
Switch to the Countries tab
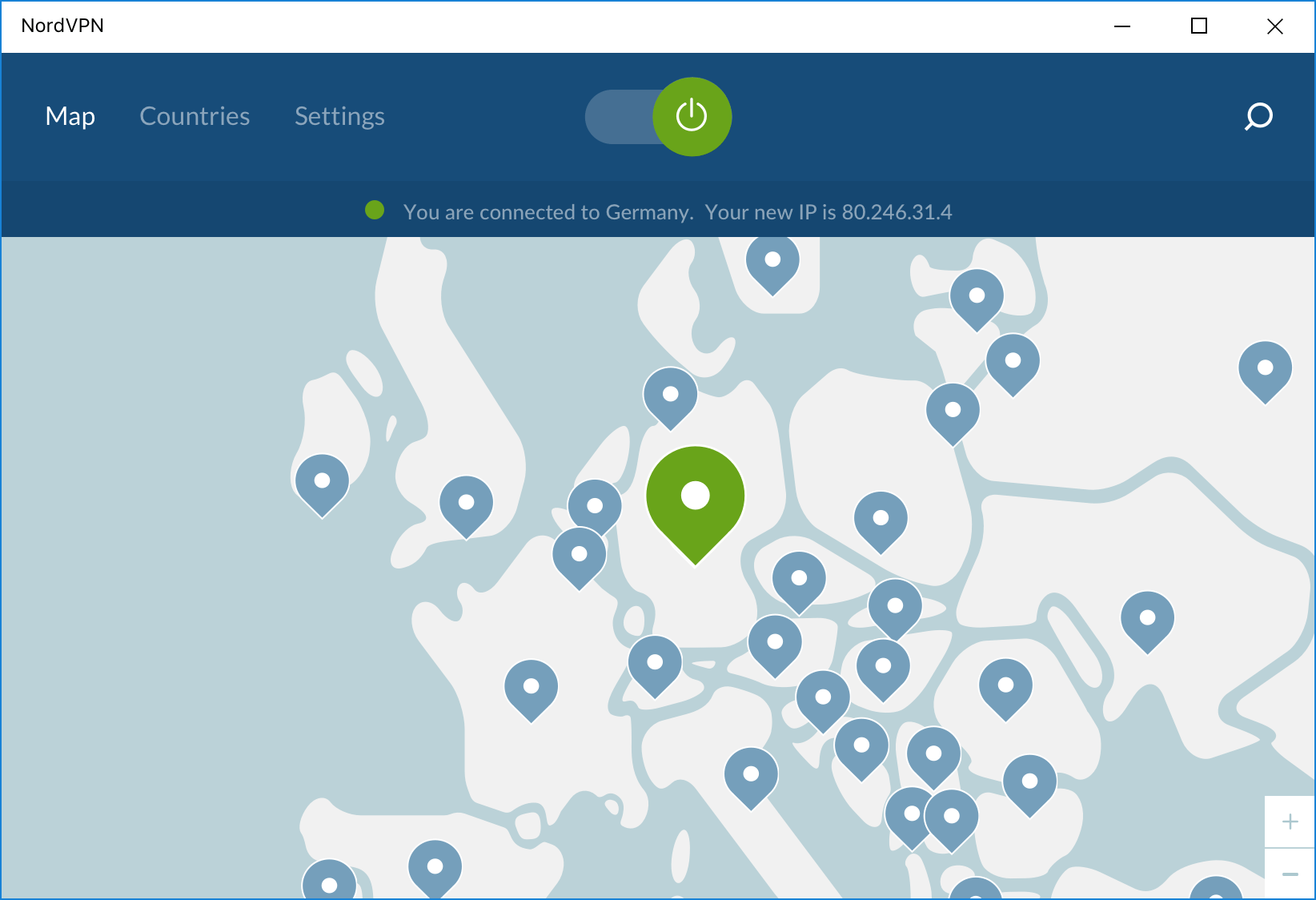coord(195,116)
